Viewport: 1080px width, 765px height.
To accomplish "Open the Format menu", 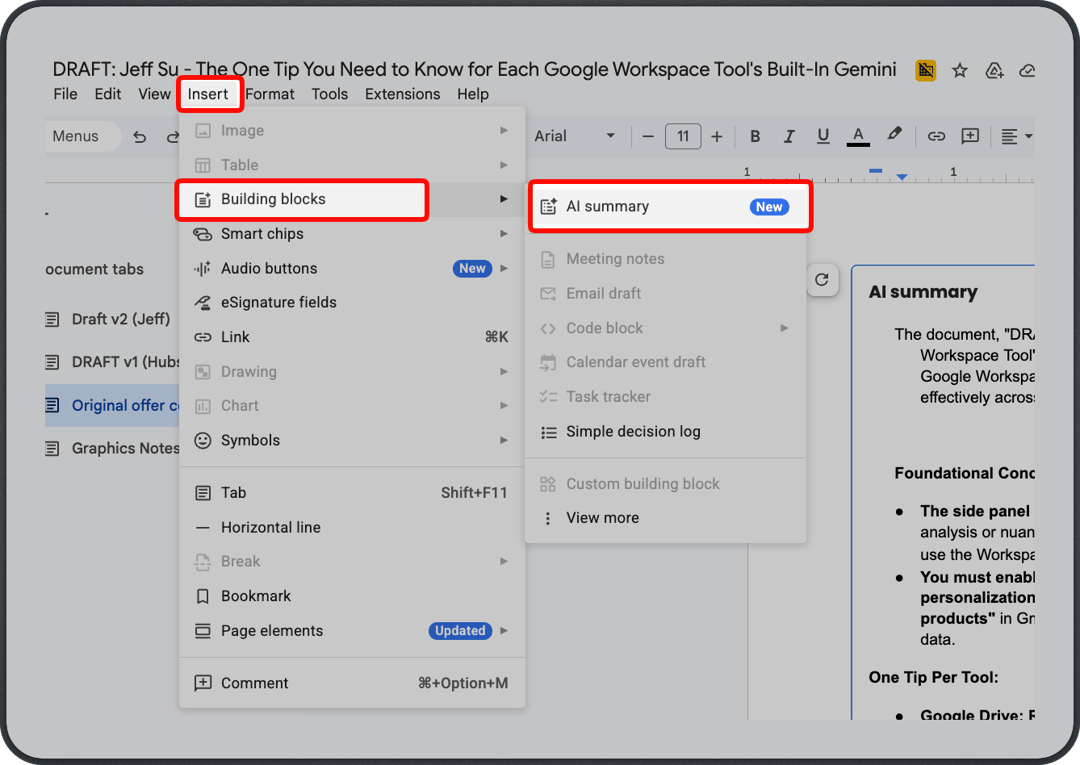I will [x=270, y=94].
